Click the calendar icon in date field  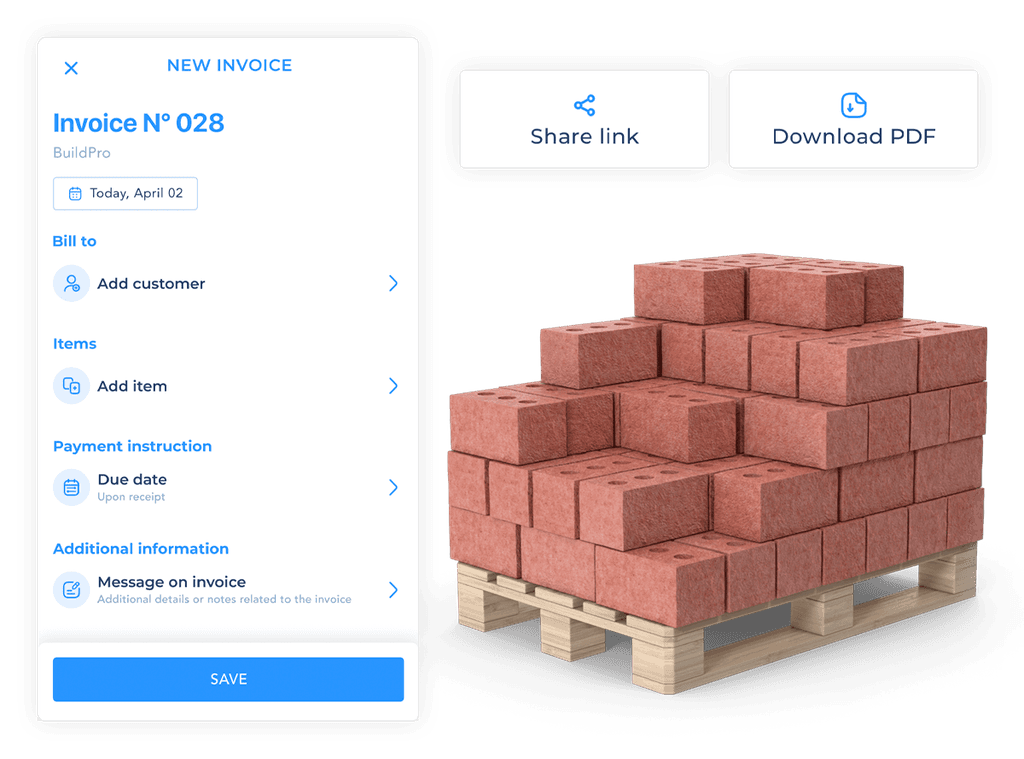(75, 193)
